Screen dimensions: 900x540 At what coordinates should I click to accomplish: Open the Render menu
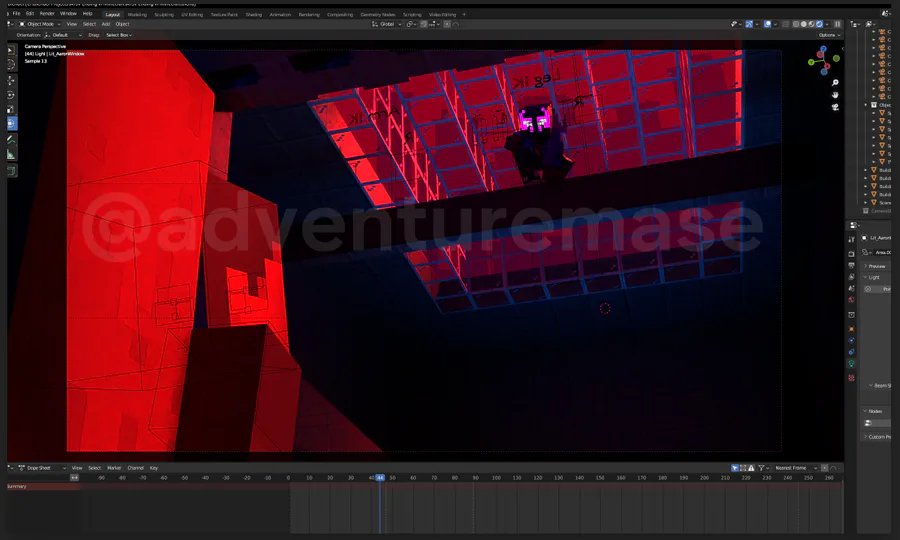click(47, 13)
